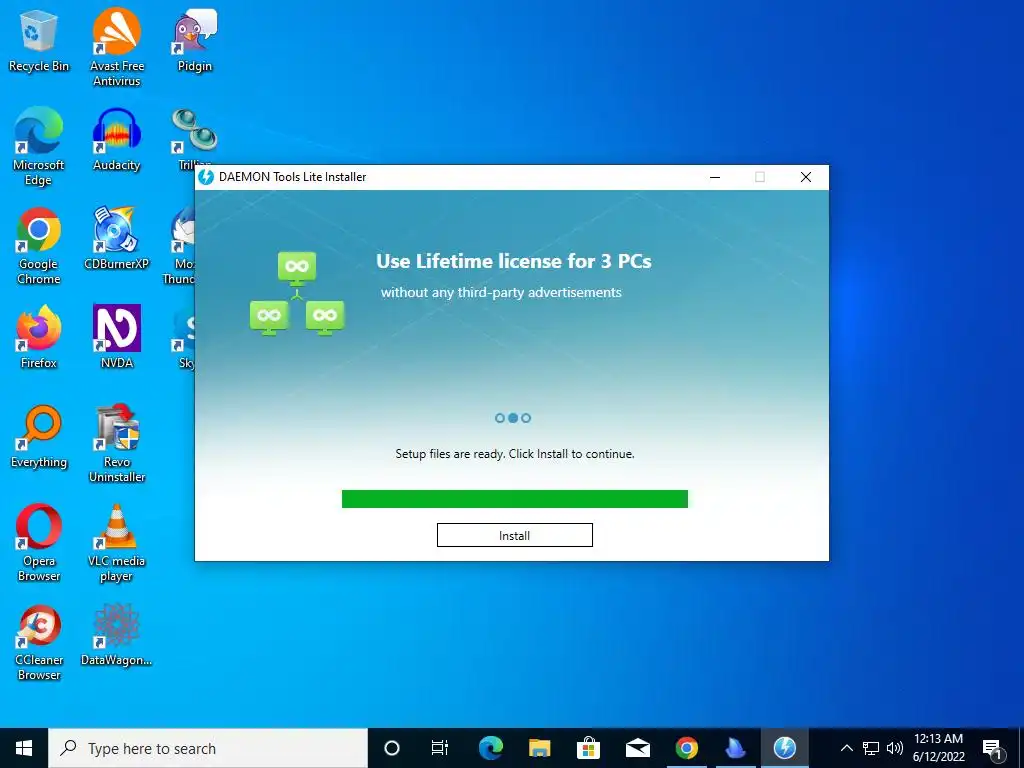Image resolution: width=1024 pixels, height=768 pixels.
Task: Select the Revo Uninstaller desktop shortcut
Action: 117,443
